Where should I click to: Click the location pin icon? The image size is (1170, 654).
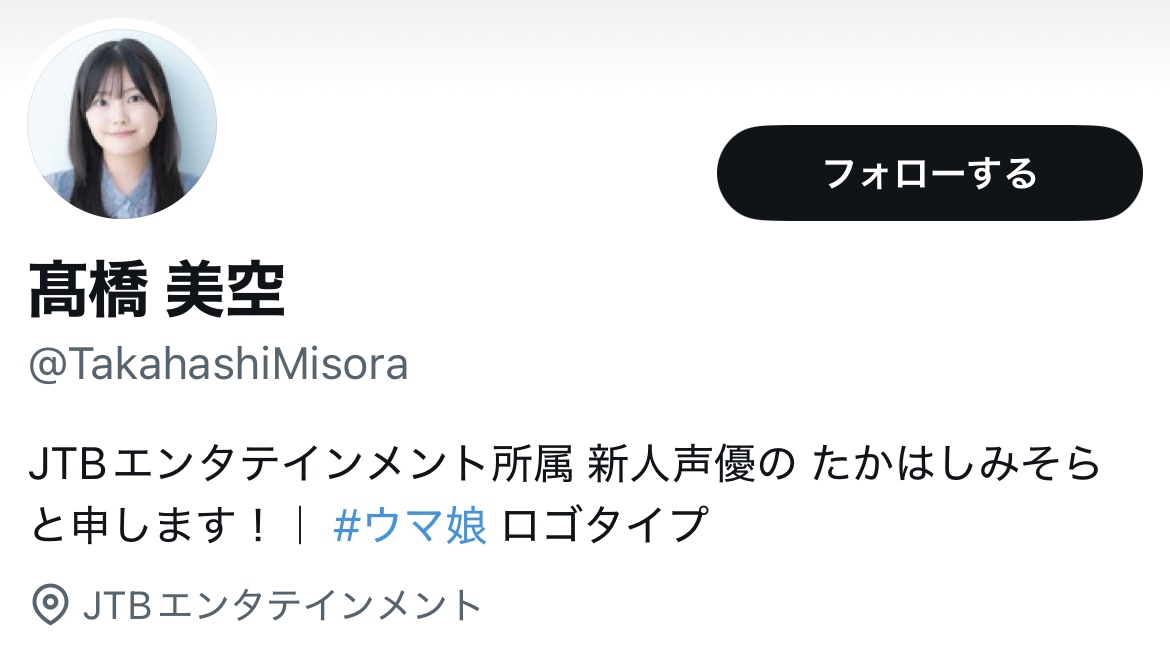pos(51,605)
